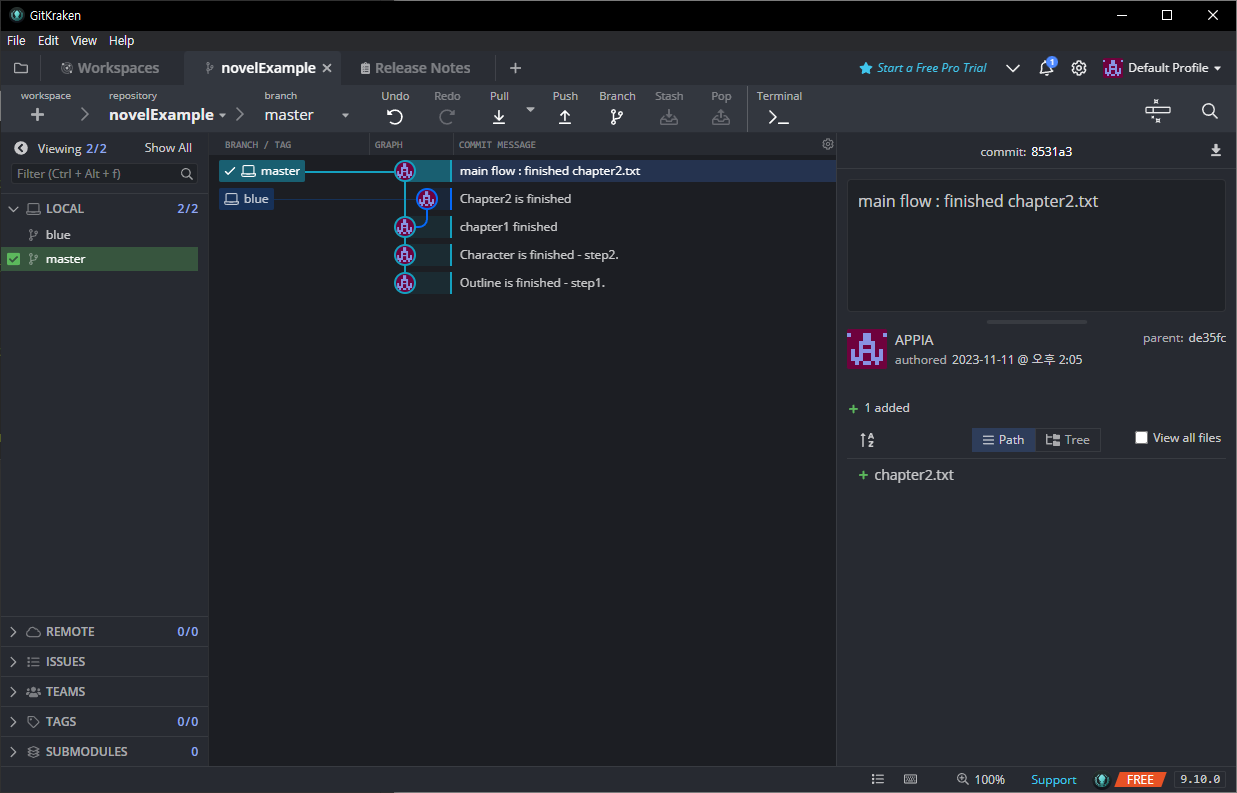Viewport: 1237px width, 793px height.
Task: Click the download icon beside commit 8531a3
Action: [1216, 151]
